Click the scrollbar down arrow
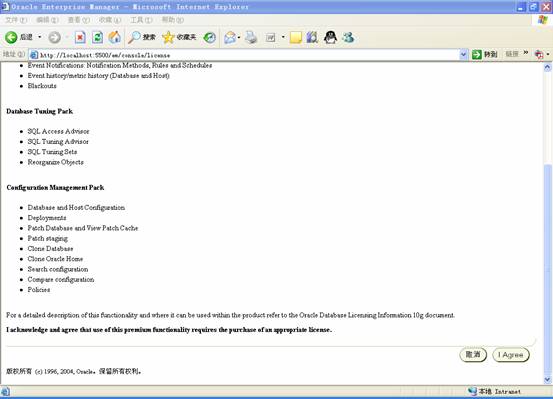The width and height of the screenshot is (553, 399). pos(547,380)
